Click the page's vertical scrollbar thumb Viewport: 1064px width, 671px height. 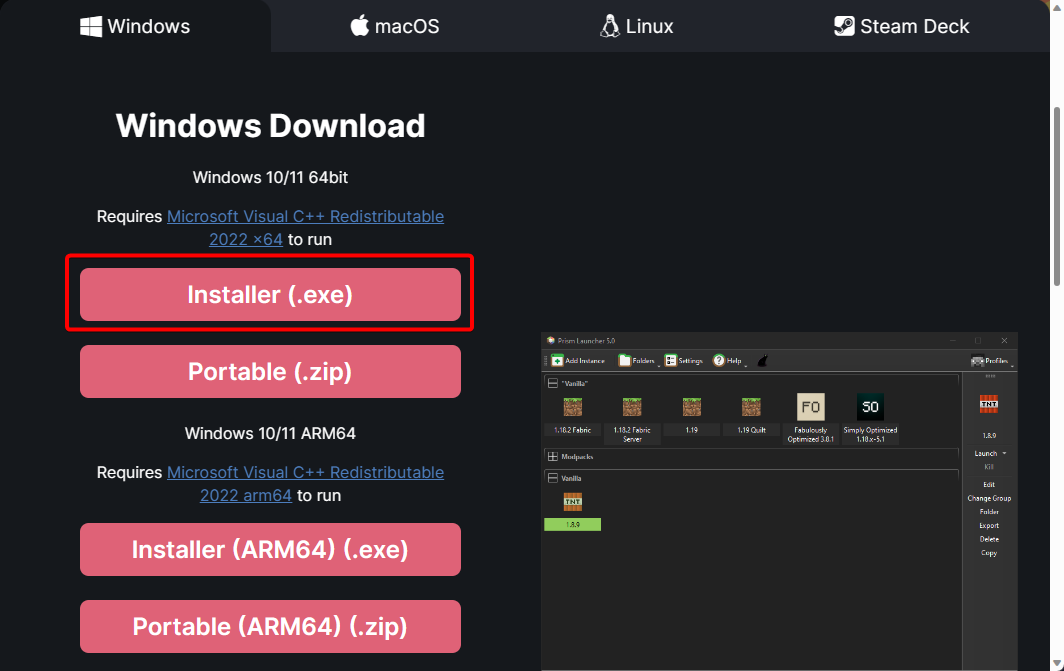(x=1057, y=197)
